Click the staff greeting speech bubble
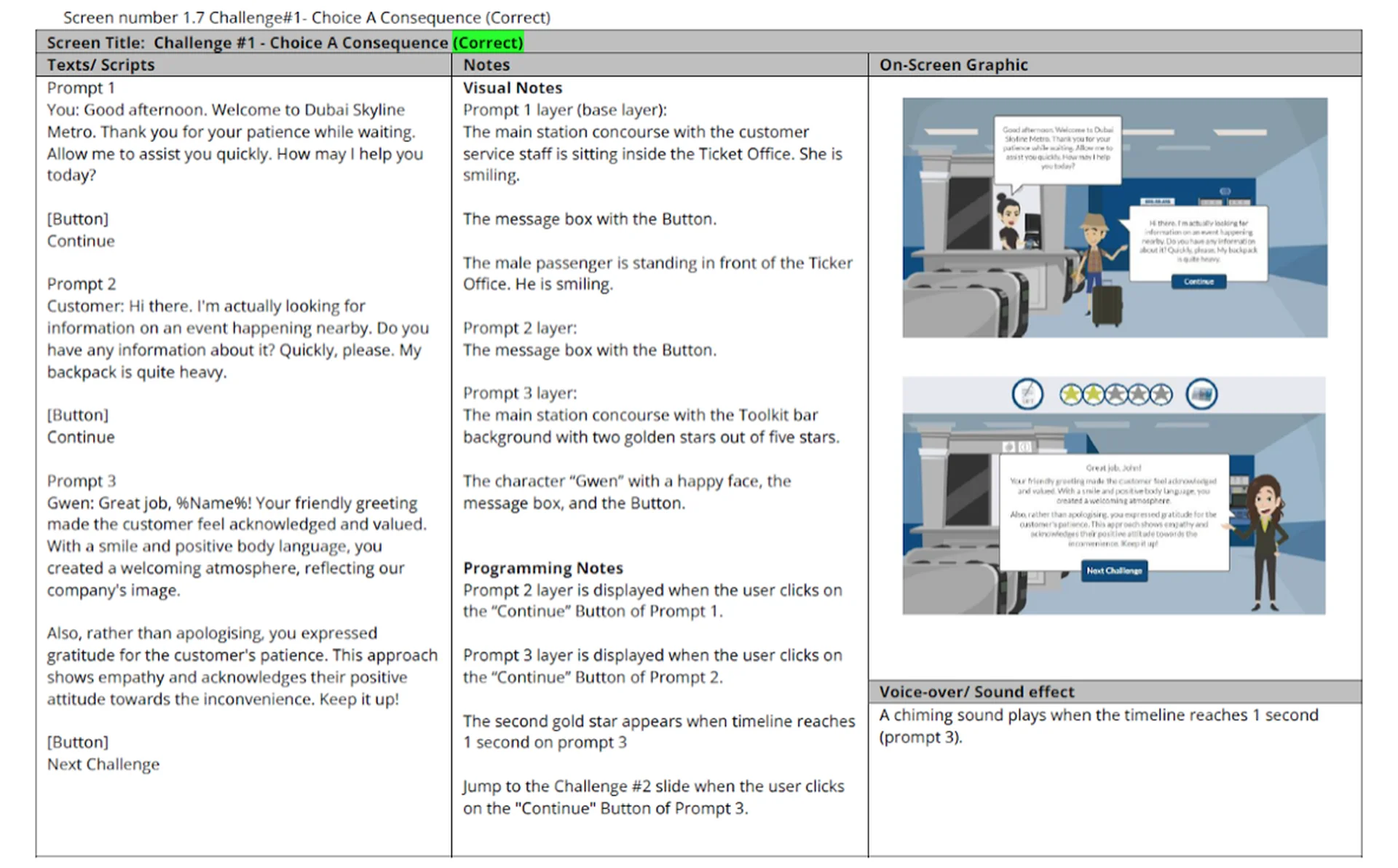1398x868 pixels. pyautogui.click(x=1057, y=149)
